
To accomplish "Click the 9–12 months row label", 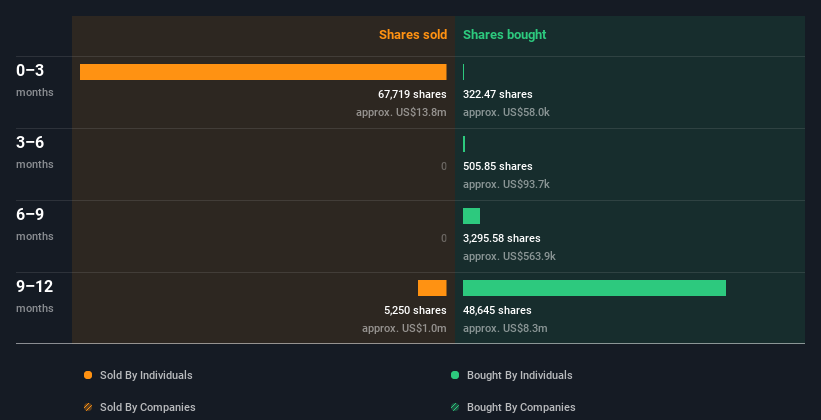I will tap(35, 296).
